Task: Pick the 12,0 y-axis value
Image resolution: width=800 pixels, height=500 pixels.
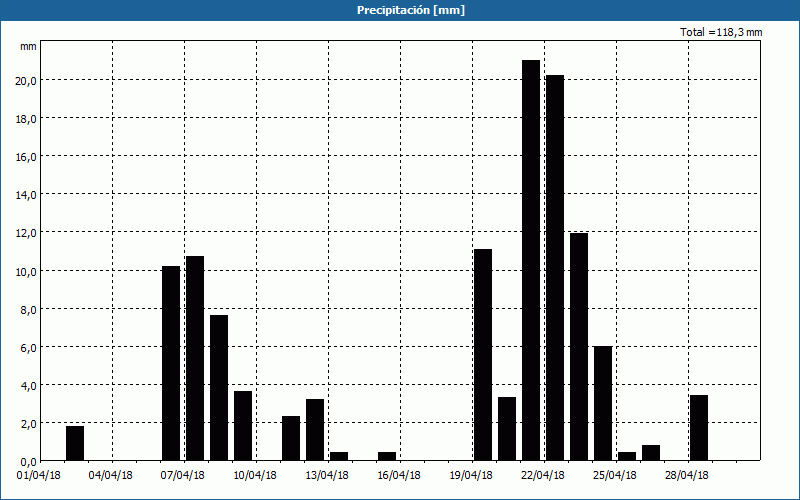Action: click(x=26, y=233)
